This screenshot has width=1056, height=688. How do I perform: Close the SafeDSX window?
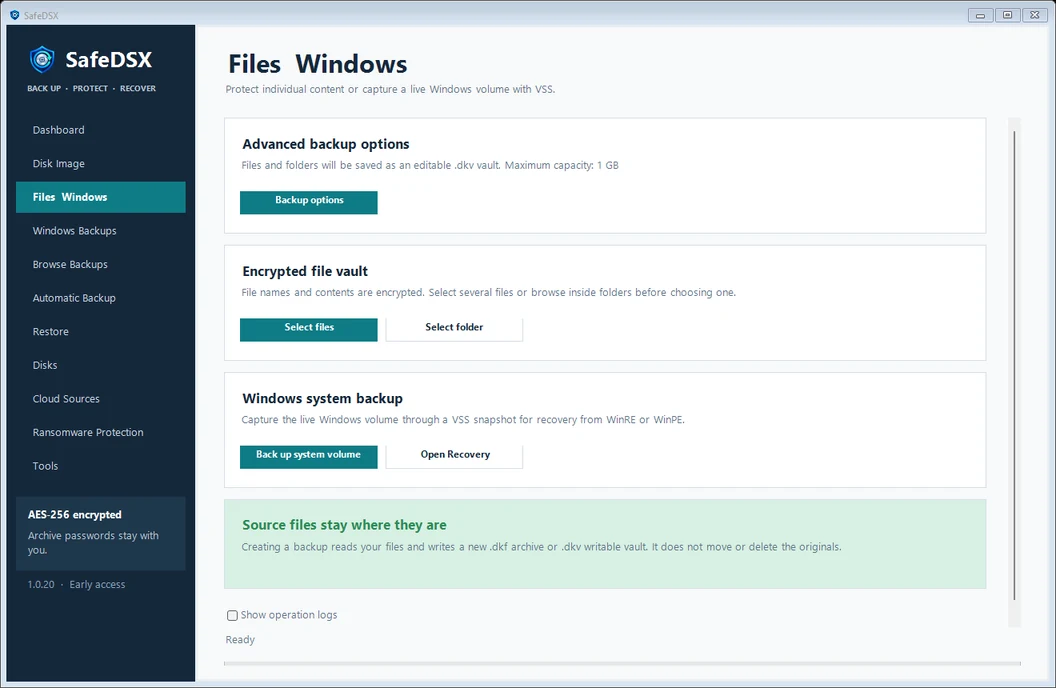point(1034,15)
